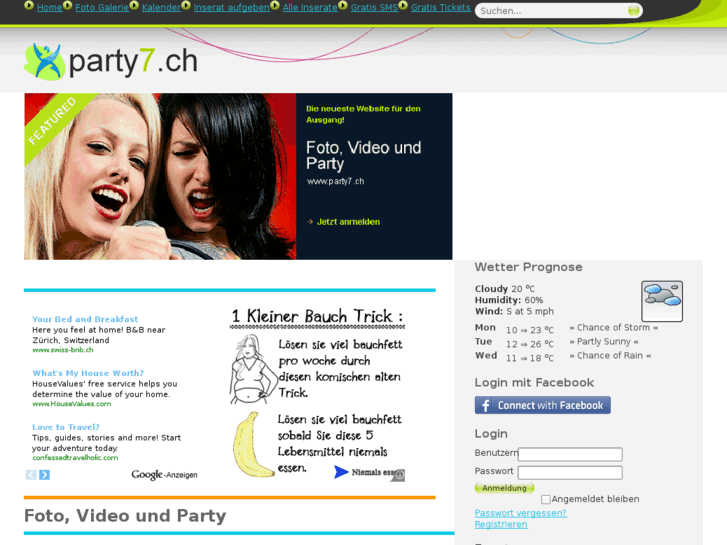The width and height of the screenshot is (727, 545).
Task: Follow the Jetzt anmelden link
Action: tap(348, 222)
